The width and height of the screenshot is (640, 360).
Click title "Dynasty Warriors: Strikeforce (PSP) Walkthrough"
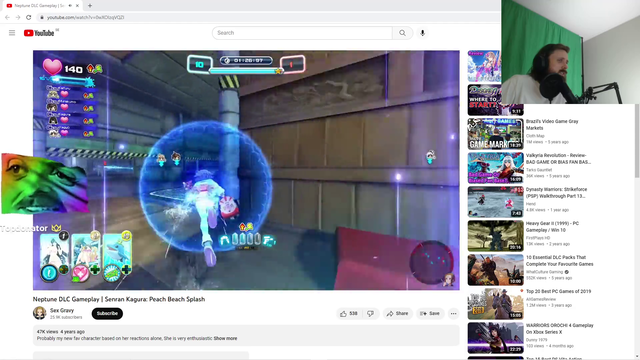(x=556, y=193)
